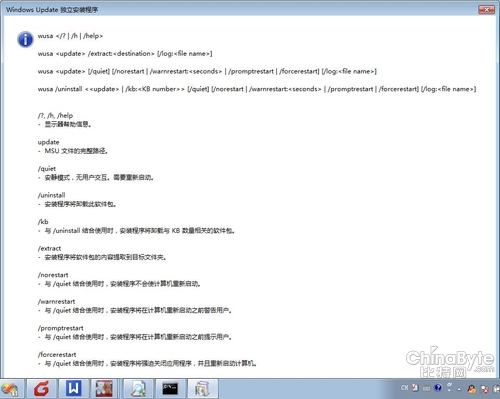The width and height of the screenshot is (500, 399).
Task: Select the '/norestart' parameter heading
Action: tap(53, 275)
